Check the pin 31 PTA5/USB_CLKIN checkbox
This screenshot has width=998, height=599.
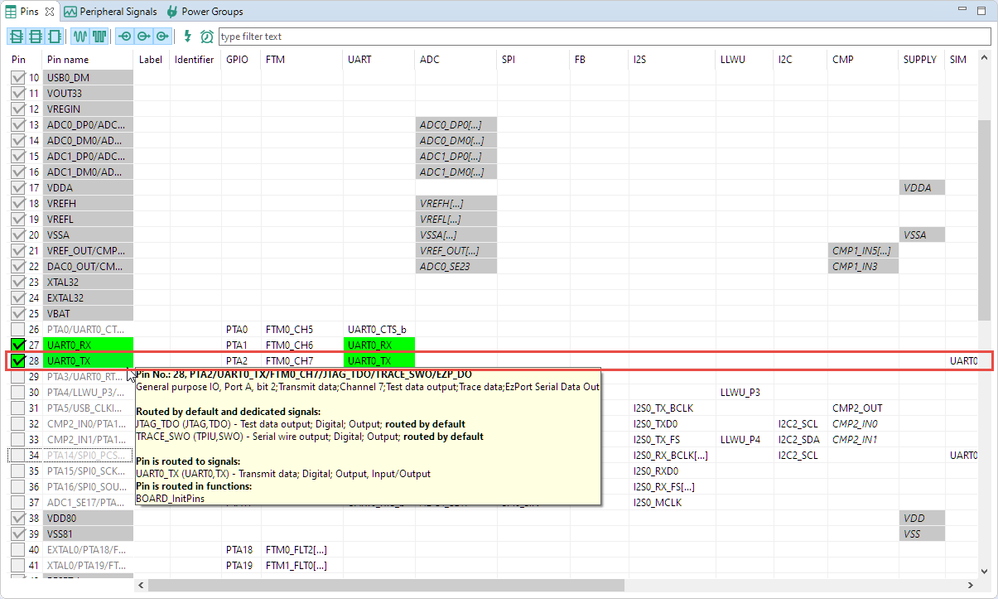(18, 408)
